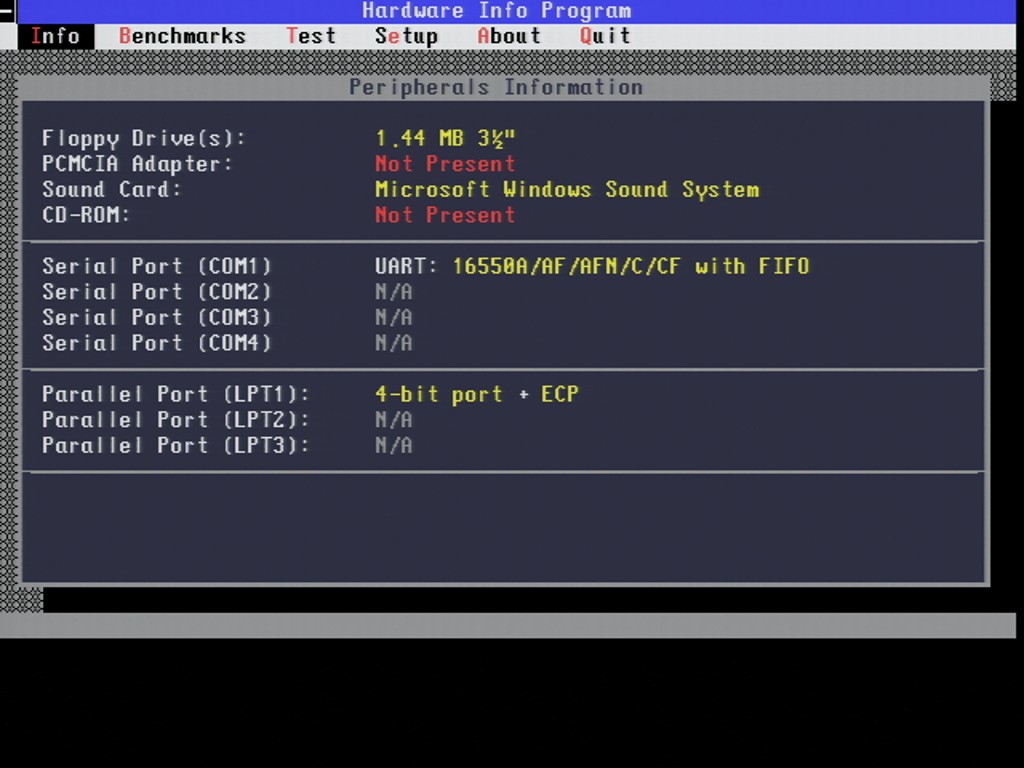Screen dimensions: 1024x768
Task: Click the Serial Port (COM4) label
Action: pyautogui.click(x=157, y=343)
